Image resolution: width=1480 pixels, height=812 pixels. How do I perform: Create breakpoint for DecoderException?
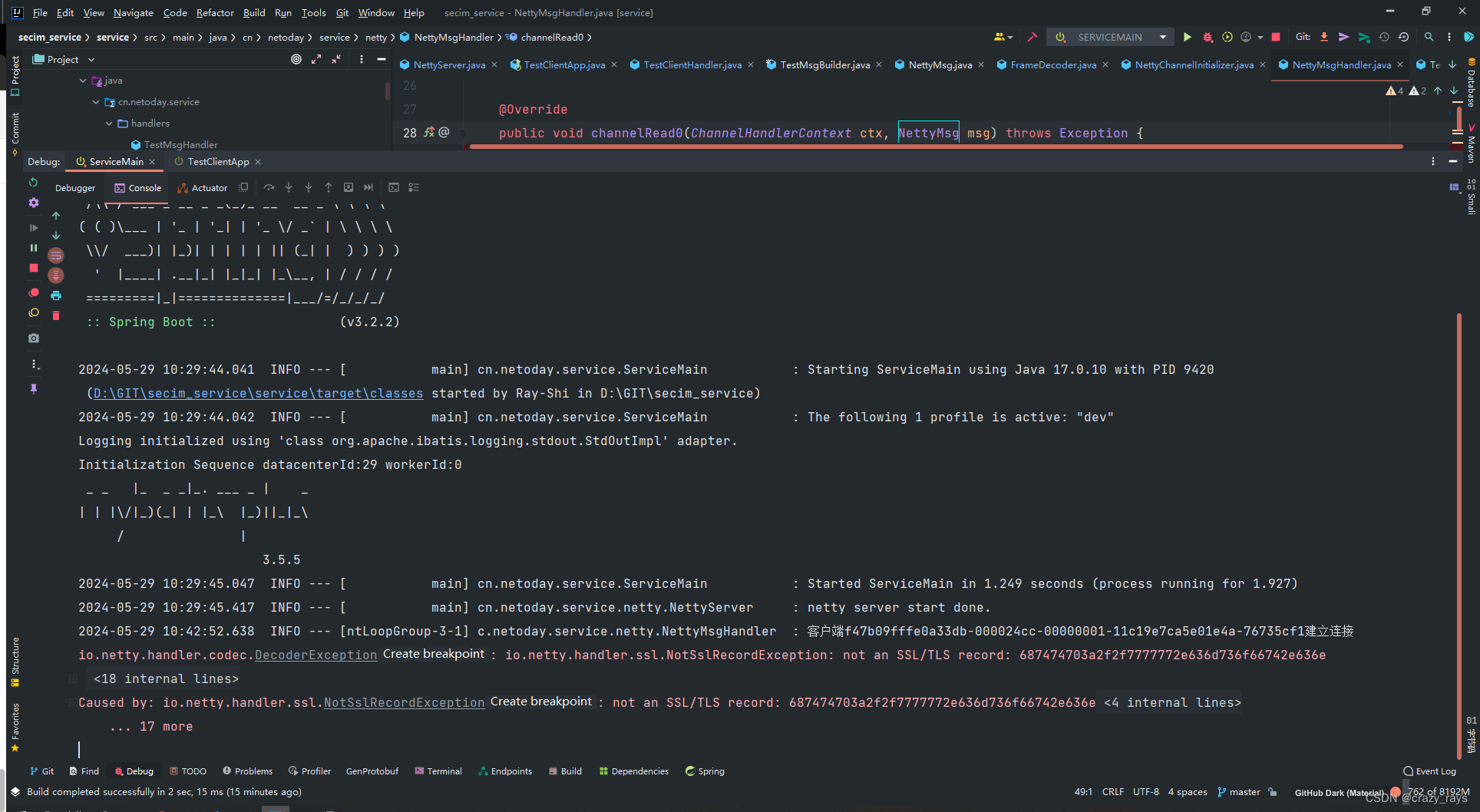point(434,654)
